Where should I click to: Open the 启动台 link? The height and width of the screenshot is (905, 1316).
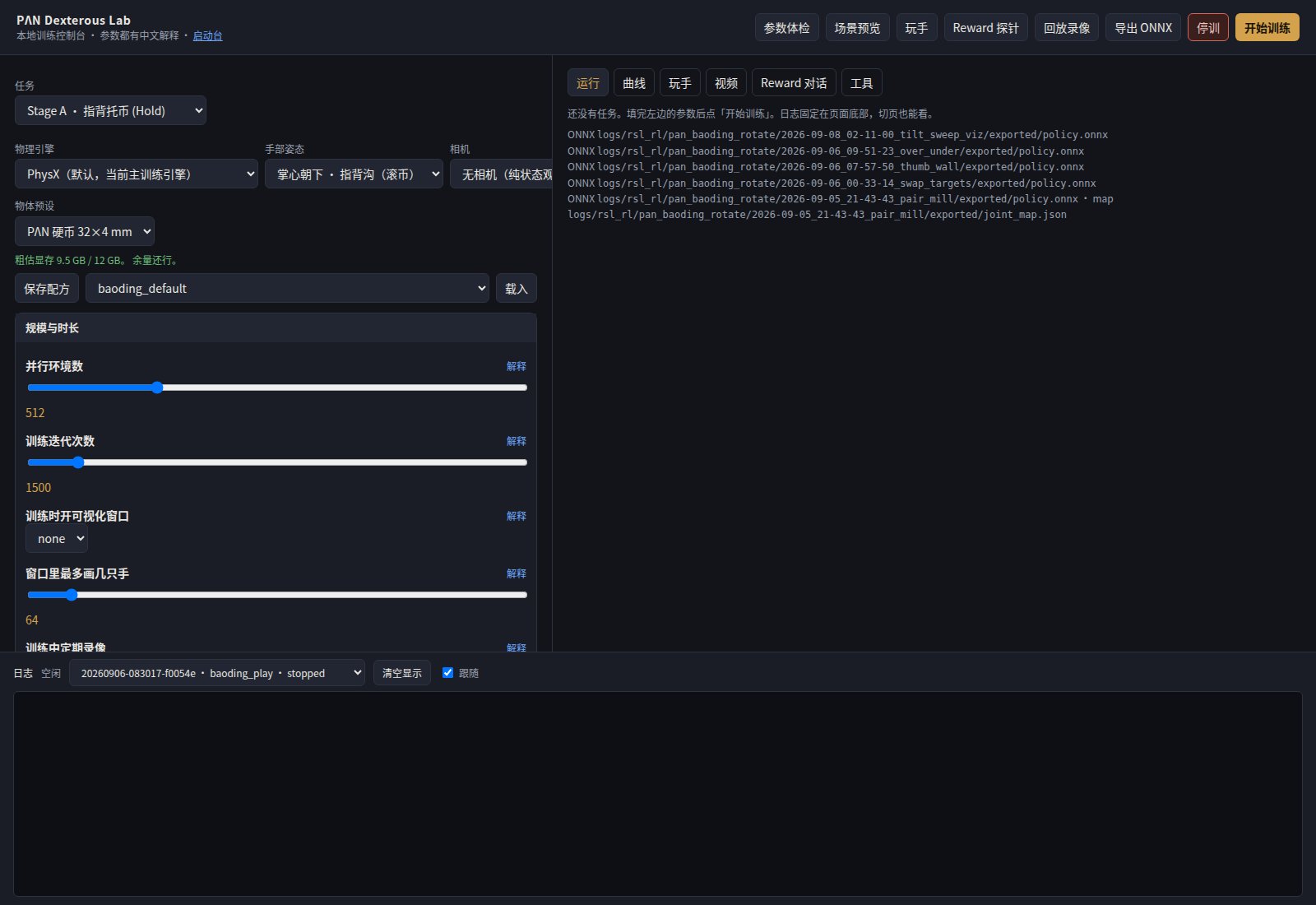207,35
